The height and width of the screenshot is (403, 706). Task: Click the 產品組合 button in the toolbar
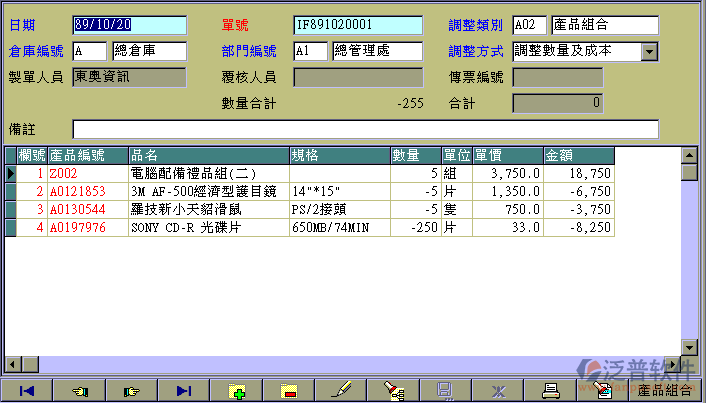point(666,390)
